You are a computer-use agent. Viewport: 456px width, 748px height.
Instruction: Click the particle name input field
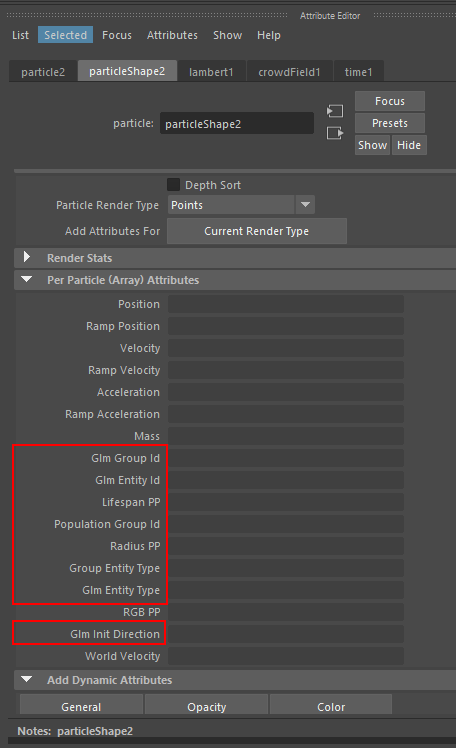[237, 124]
